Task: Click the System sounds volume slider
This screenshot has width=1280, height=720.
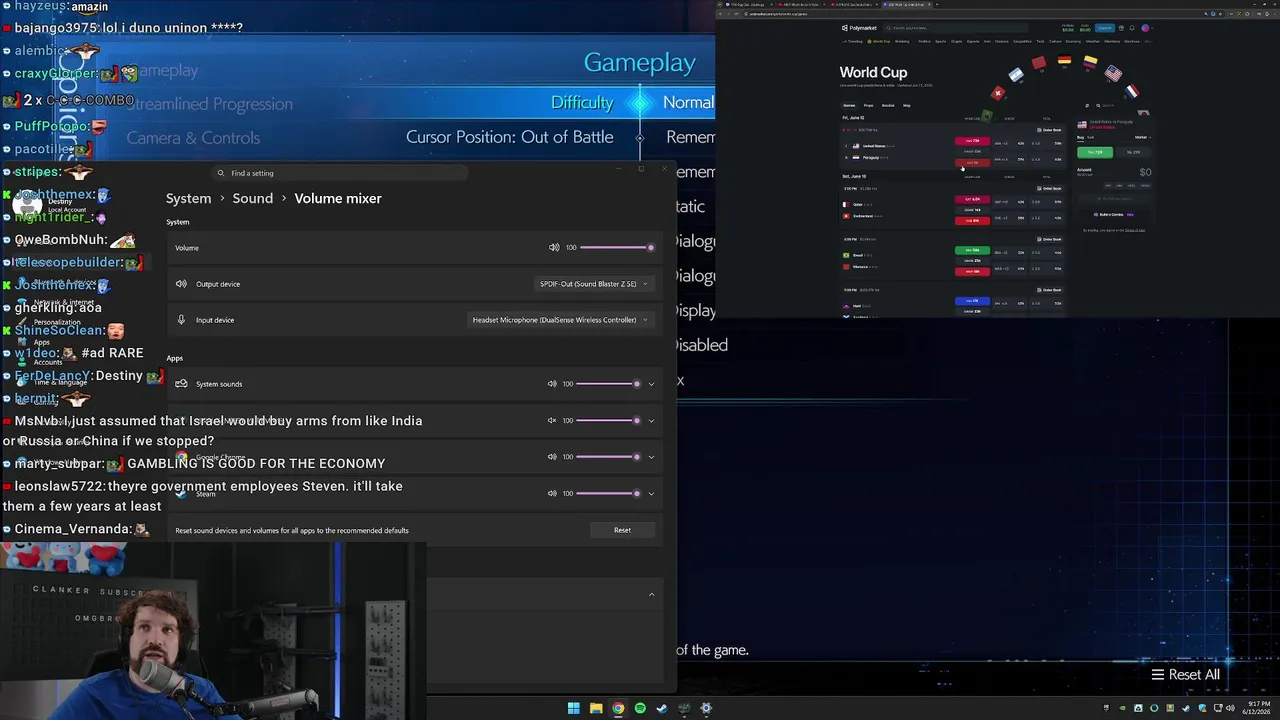Action: tap(608, 384)
